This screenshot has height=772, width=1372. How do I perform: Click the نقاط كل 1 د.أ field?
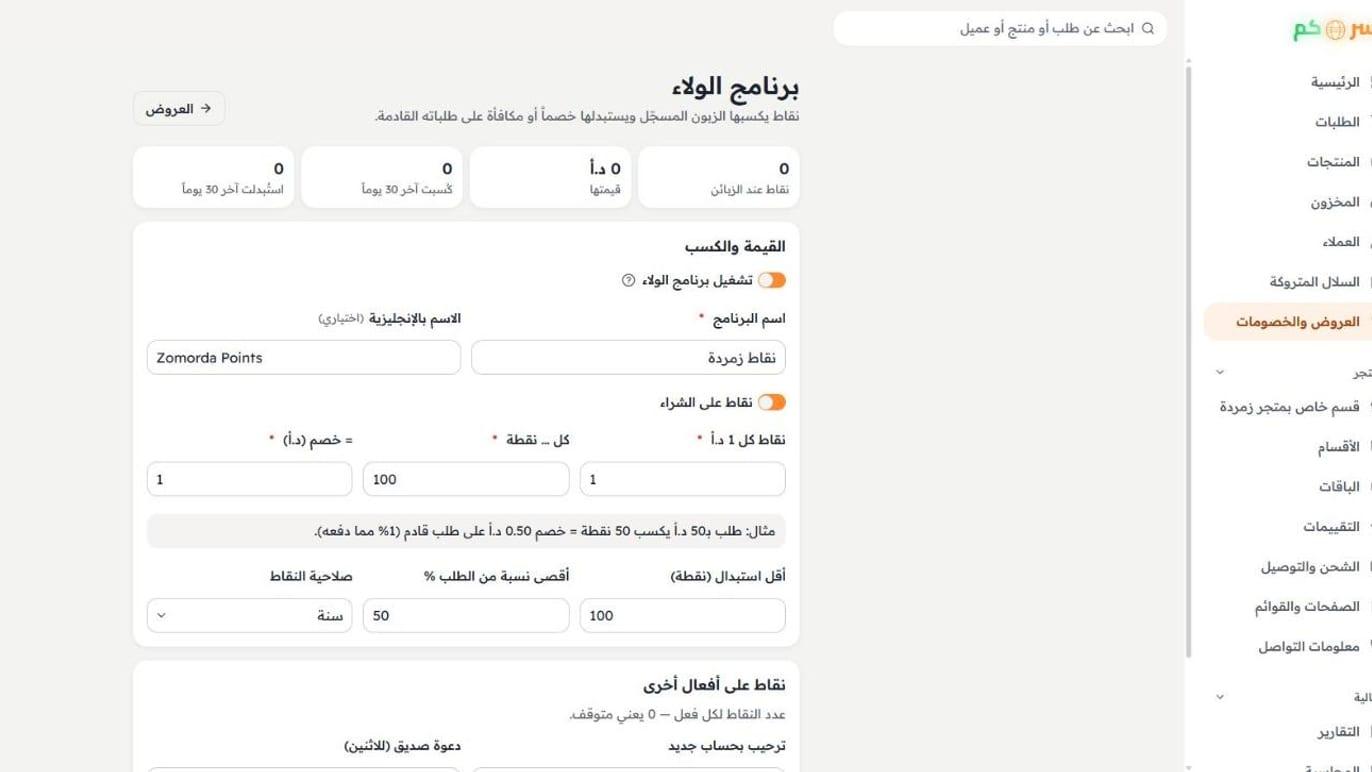(x=683, y=479)
